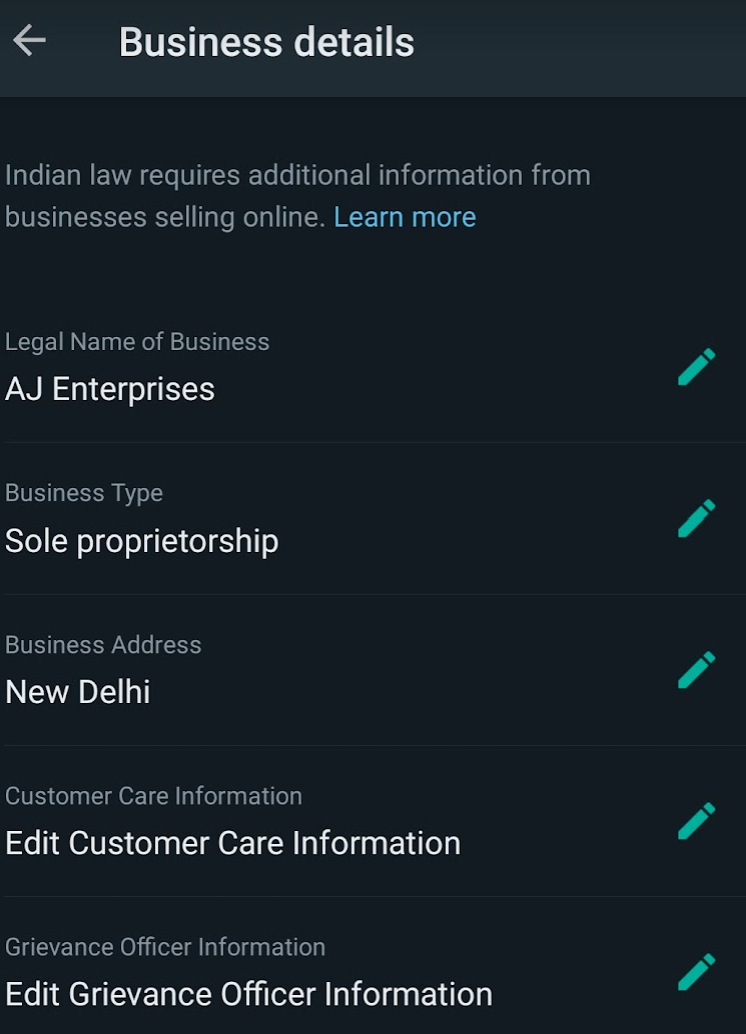Screen dimensions: 746x1034
Task: Click edit icon beside Sole proprietorship
Action: [696, 517]
